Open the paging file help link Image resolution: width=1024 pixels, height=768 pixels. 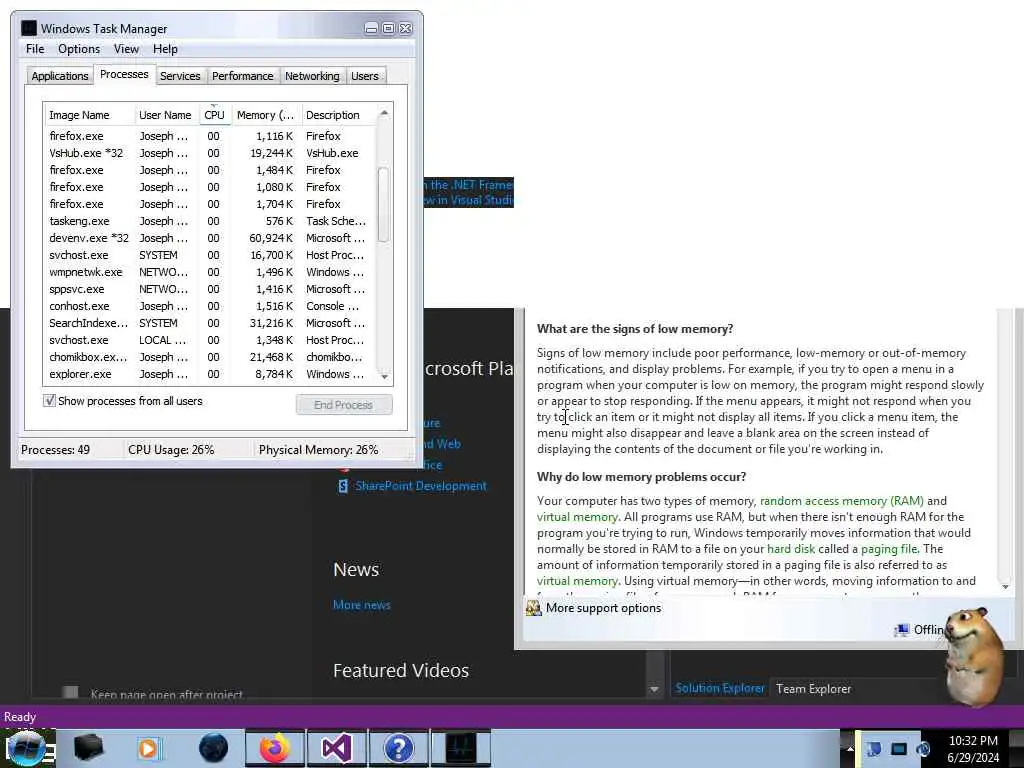coord(889,549)
